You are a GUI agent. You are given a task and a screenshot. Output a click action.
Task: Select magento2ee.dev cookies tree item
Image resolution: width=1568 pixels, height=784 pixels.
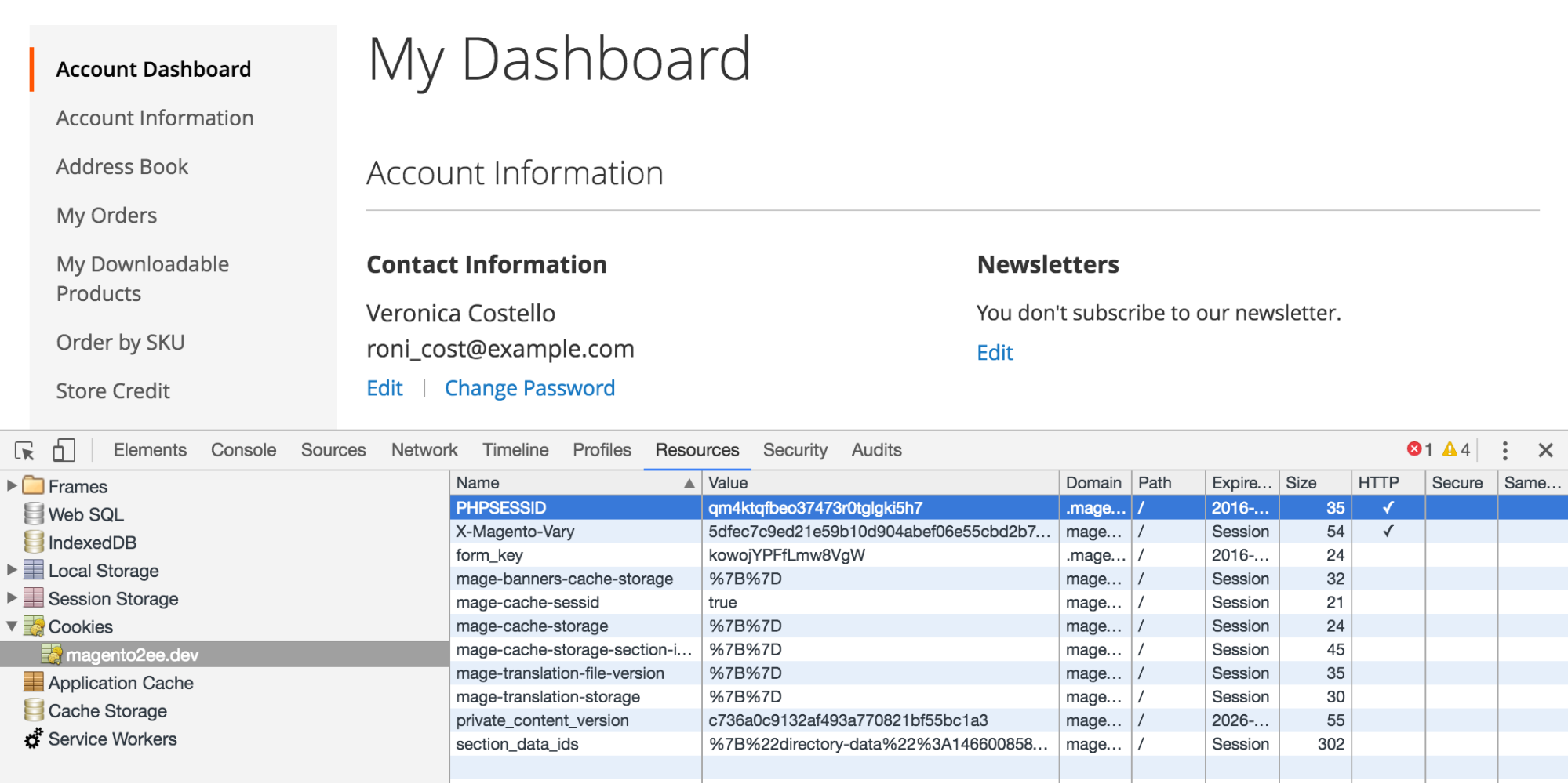(x=132, y=655)
